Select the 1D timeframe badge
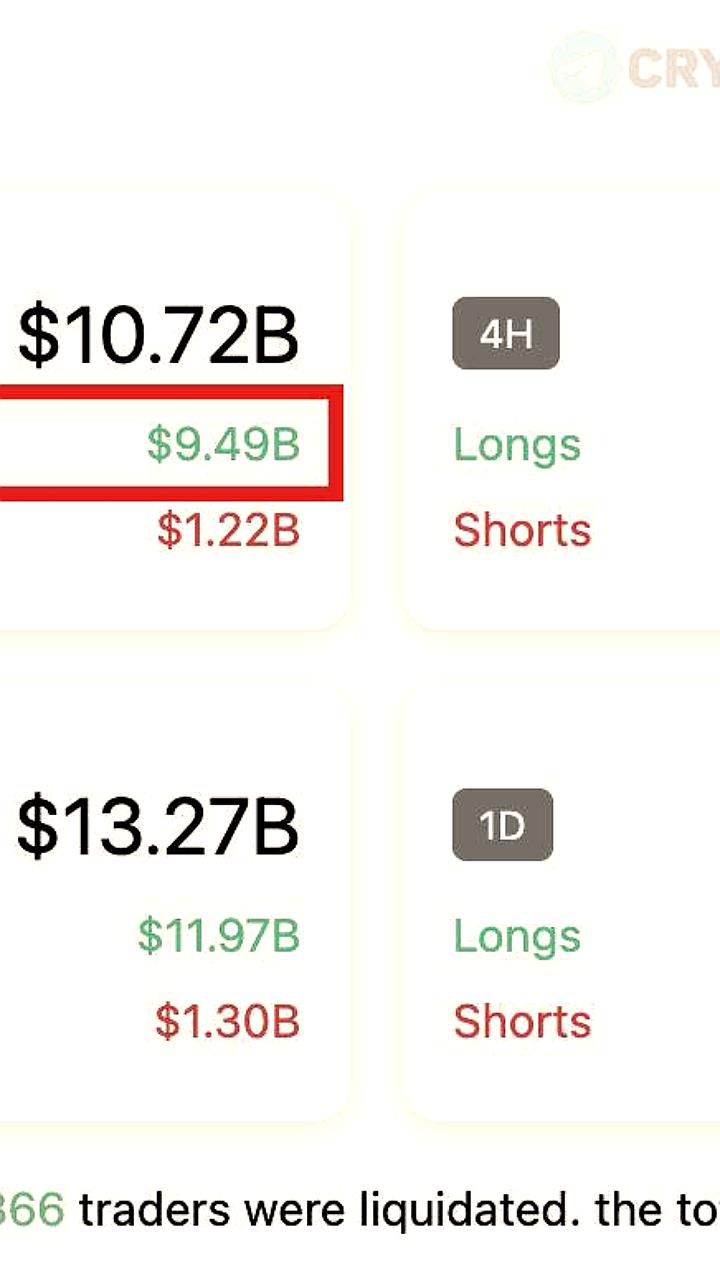Screen dimensions: 720x1280 (x=503, y=825)
